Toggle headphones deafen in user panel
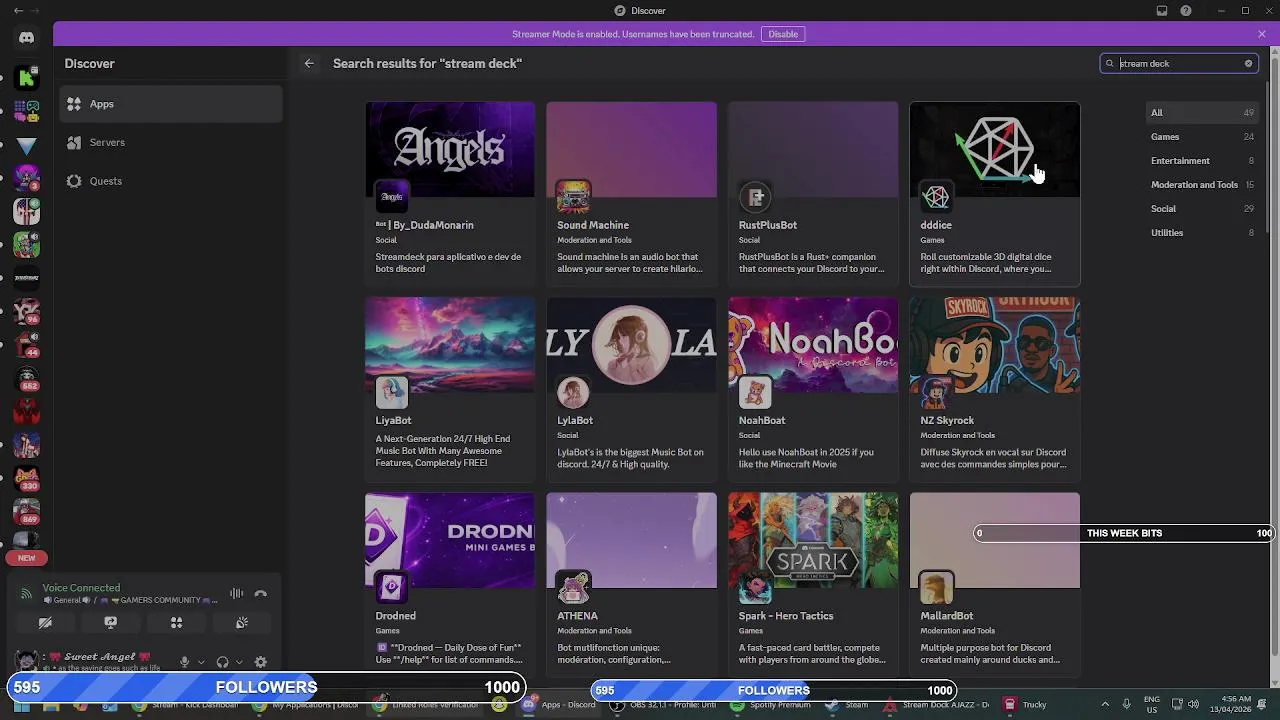Screen dimensions: 1280x720 [x=222, y=662]
